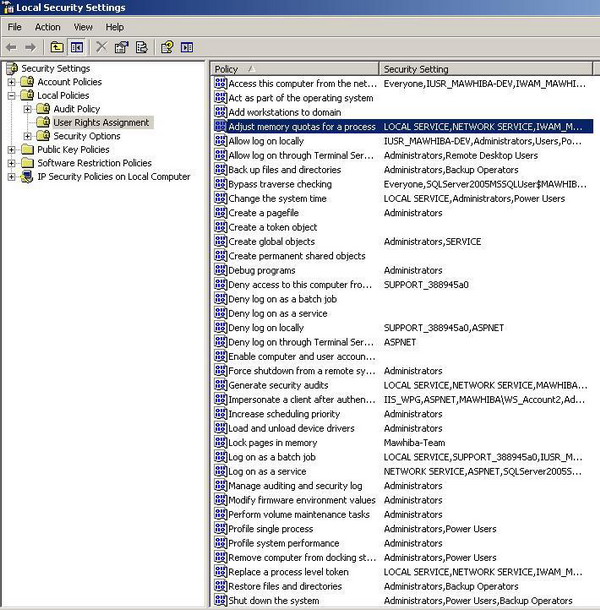Expand the Security Options tree node
The image size is (600, 610).
[x=28, y=136]
